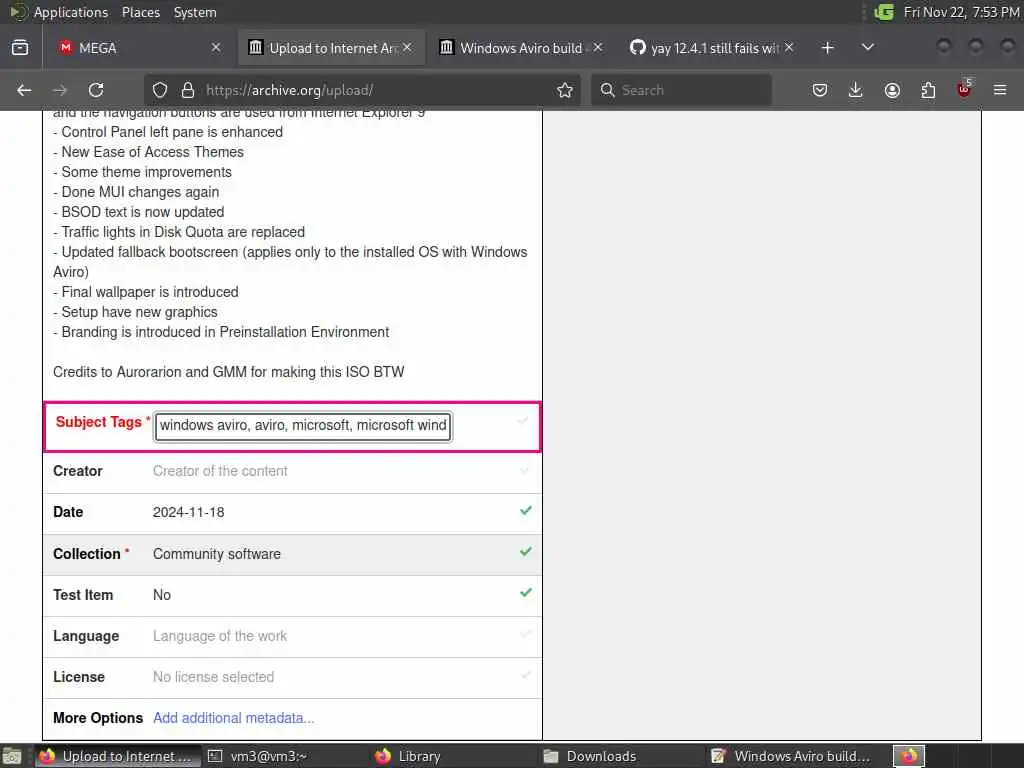Click the BSOD text is now updated line
Image resolution: width=1024 pixels, height=768 pixels.
tap(138, 212)
